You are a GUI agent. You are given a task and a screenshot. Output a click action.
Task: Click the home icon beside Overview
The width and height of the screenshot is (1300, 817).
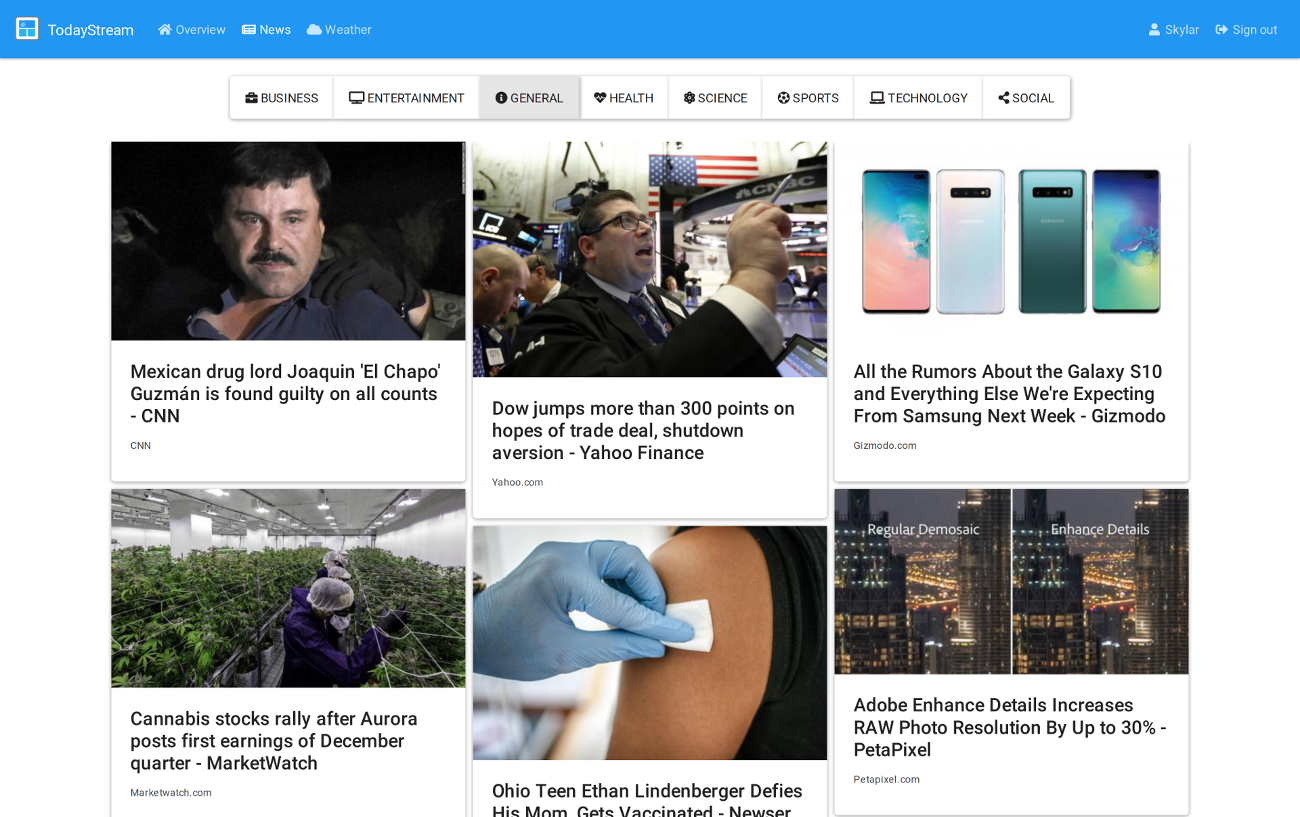coord(165,30)
